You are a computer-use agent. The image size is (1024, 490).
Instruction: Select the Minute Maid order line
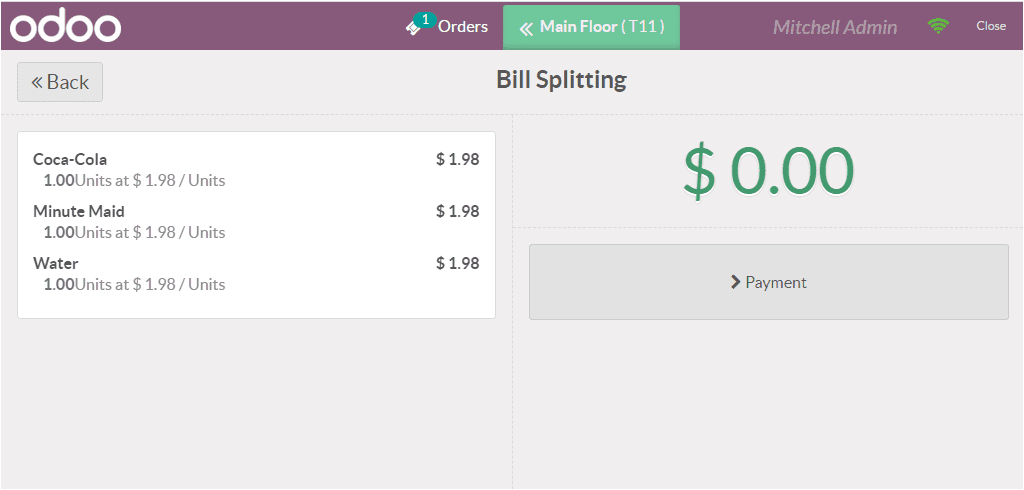pos(256,221)
